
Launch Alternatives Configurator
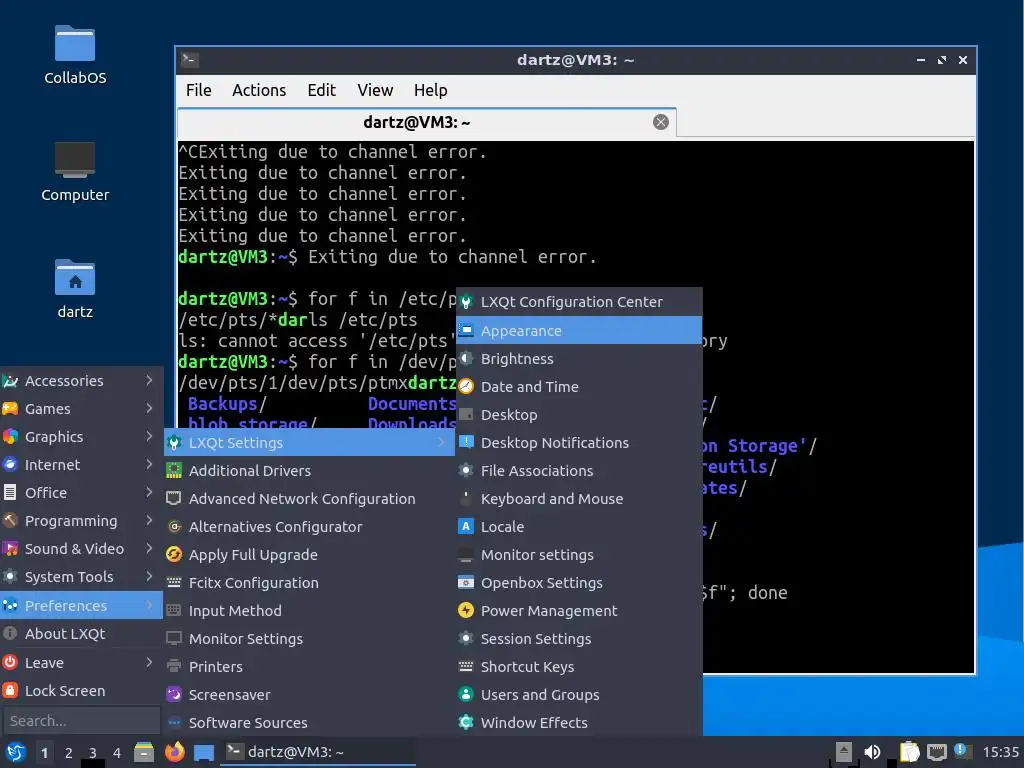click(309, 527)
